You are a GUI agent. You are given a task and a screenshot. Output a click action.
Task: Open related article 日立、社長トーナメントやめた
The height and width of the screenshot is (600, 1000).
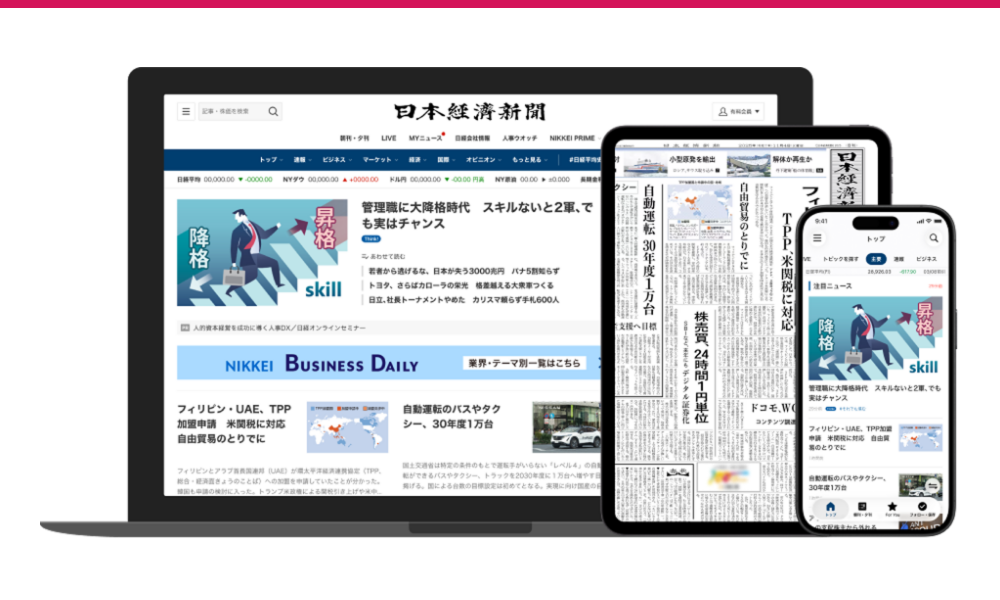pyautogui.click(x=463, y=300)
